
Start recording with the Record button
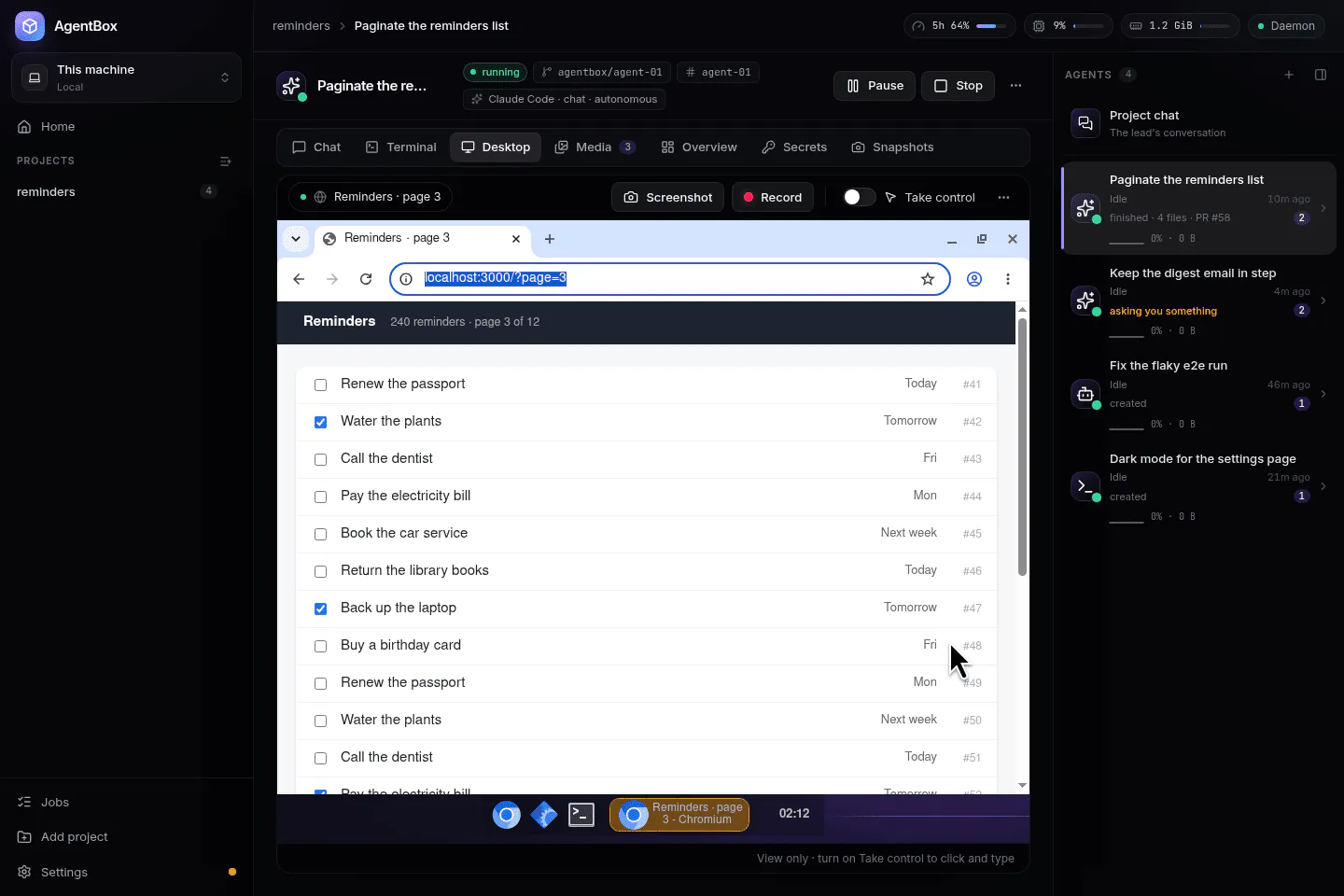[773, 198]
